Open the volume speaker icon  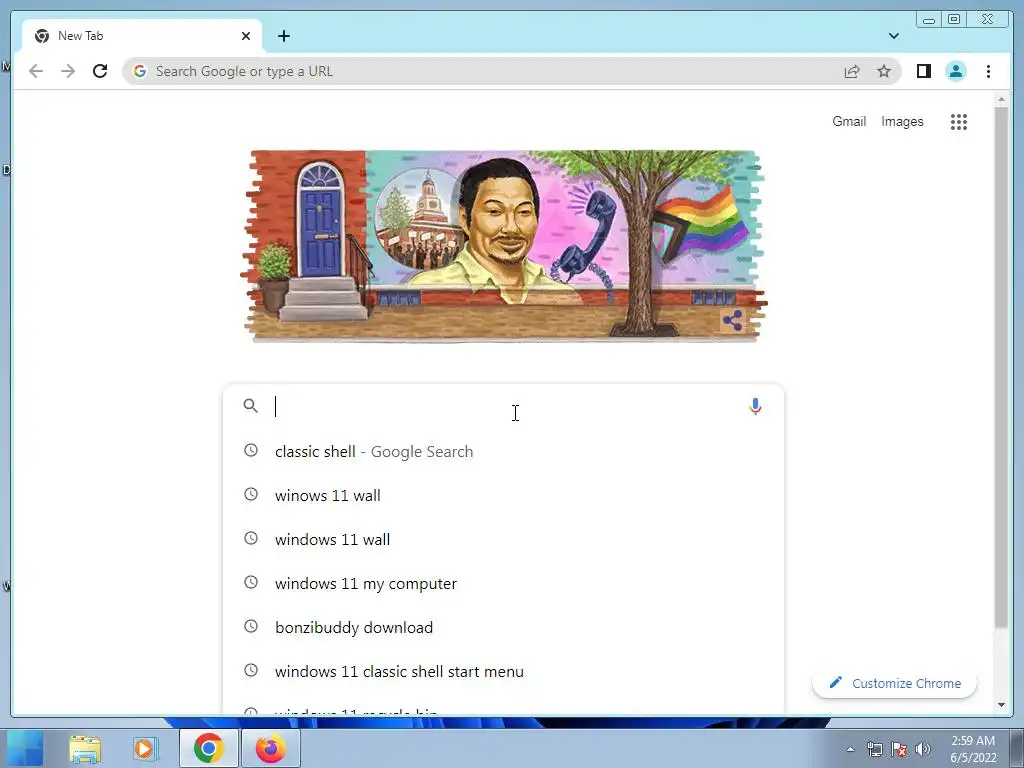pyautogui.click(x=923, y=749)
